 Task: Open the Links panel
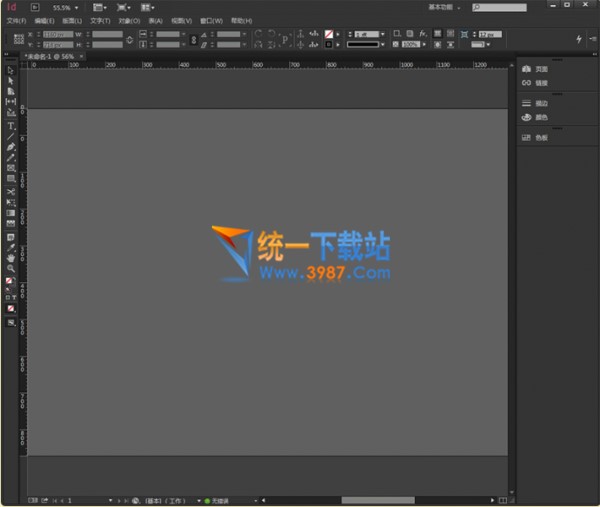point(535,83)
